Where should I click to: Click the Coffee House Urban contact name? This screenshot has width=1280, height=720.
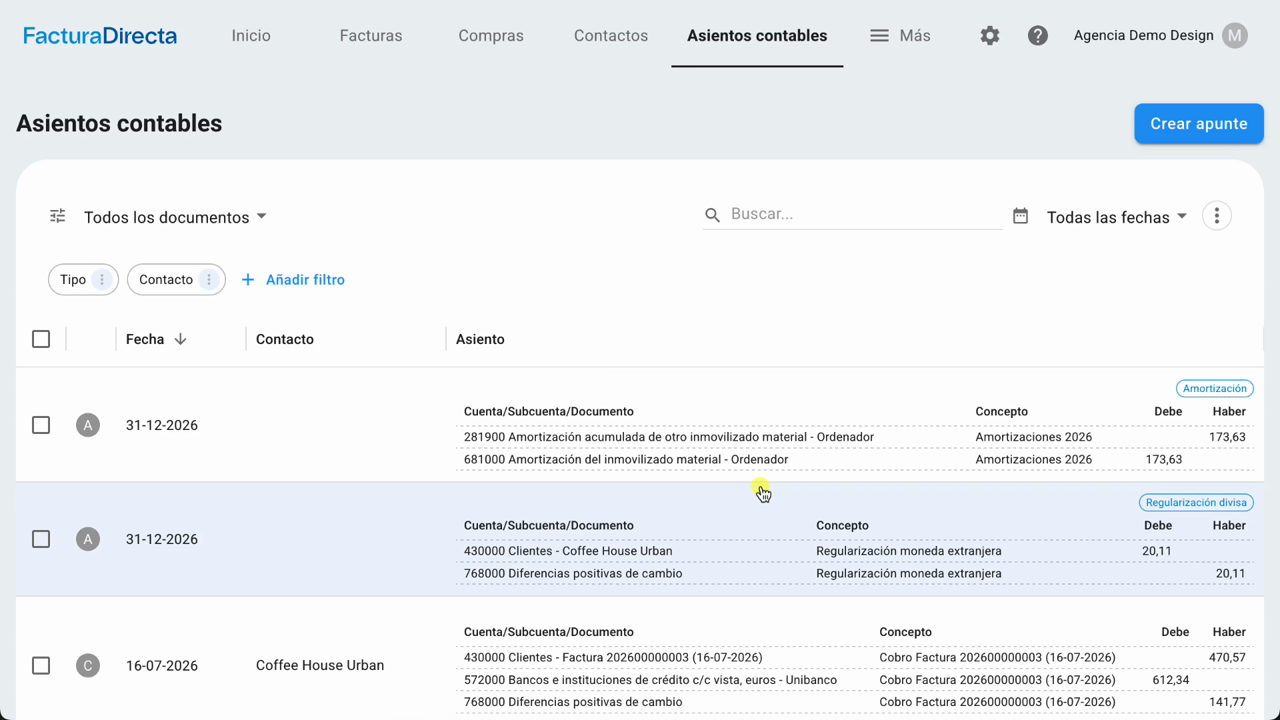[320, 665]
